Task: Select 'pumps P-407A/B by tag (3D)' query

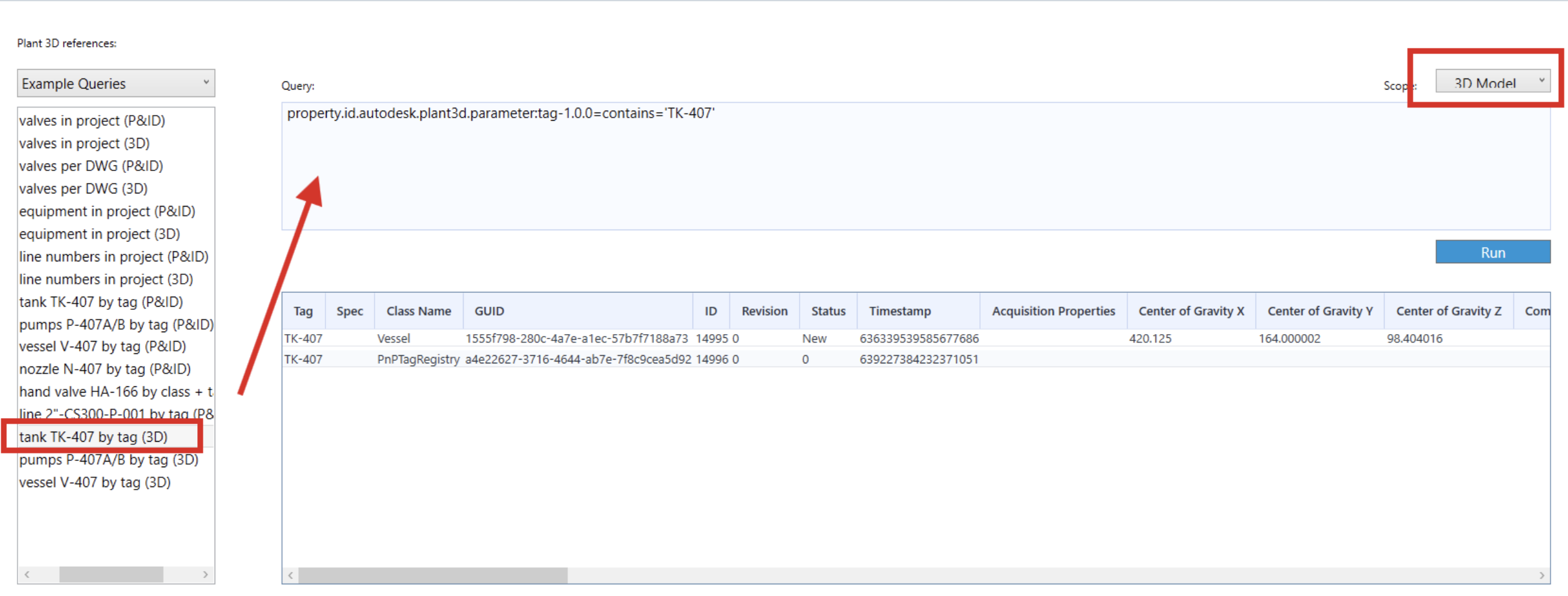Action: pyautogui.click(x=109, y=460)
